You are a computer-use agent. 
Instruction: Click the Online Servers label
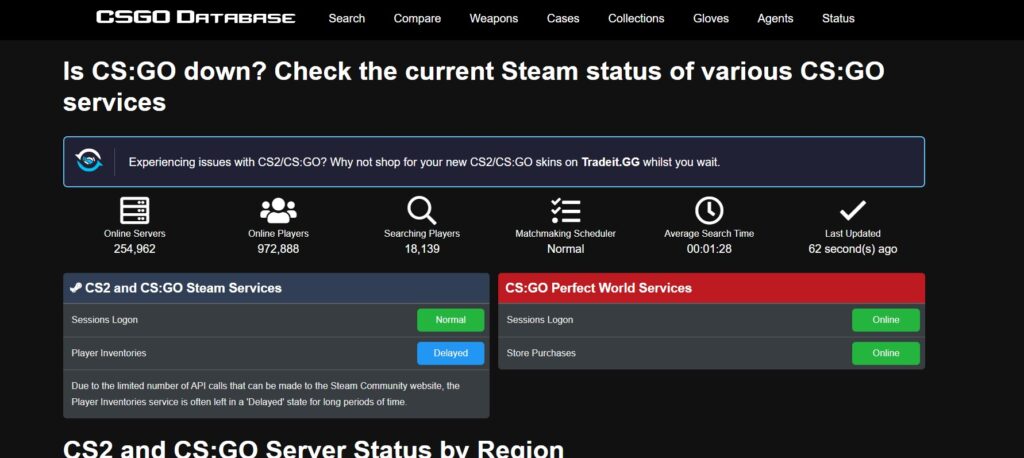click(x=135, y=234)
